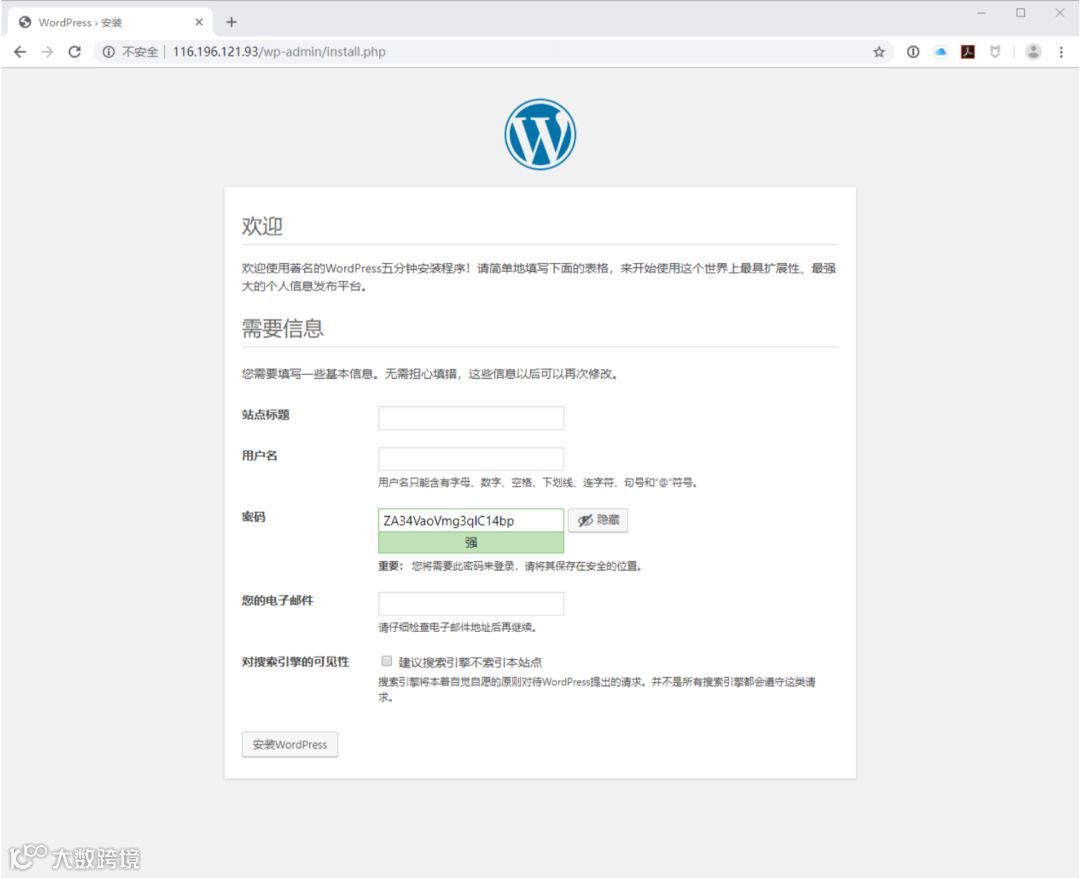The width and height of the screenshot is (1080, 878).
Task: Open the circled info extension icon
Action: click(913, 52)
